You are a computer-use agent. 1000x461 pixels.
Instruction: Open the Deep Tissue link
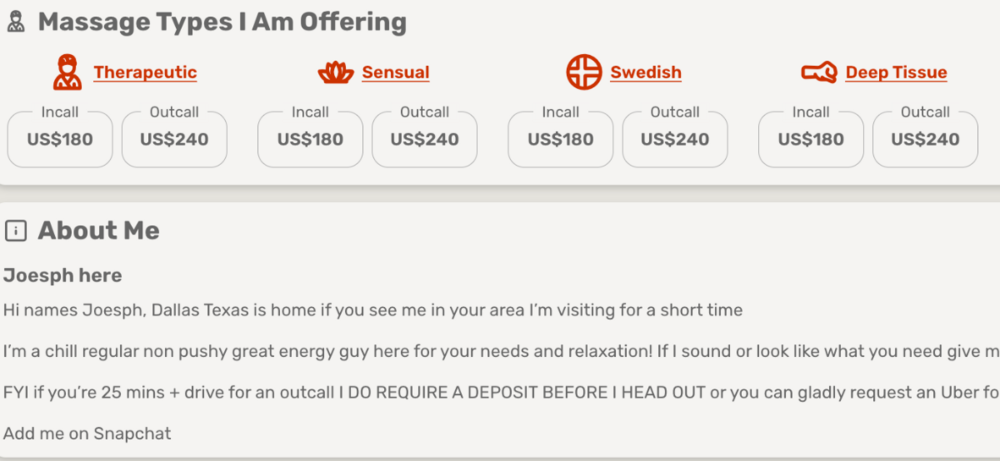point(896,72)
